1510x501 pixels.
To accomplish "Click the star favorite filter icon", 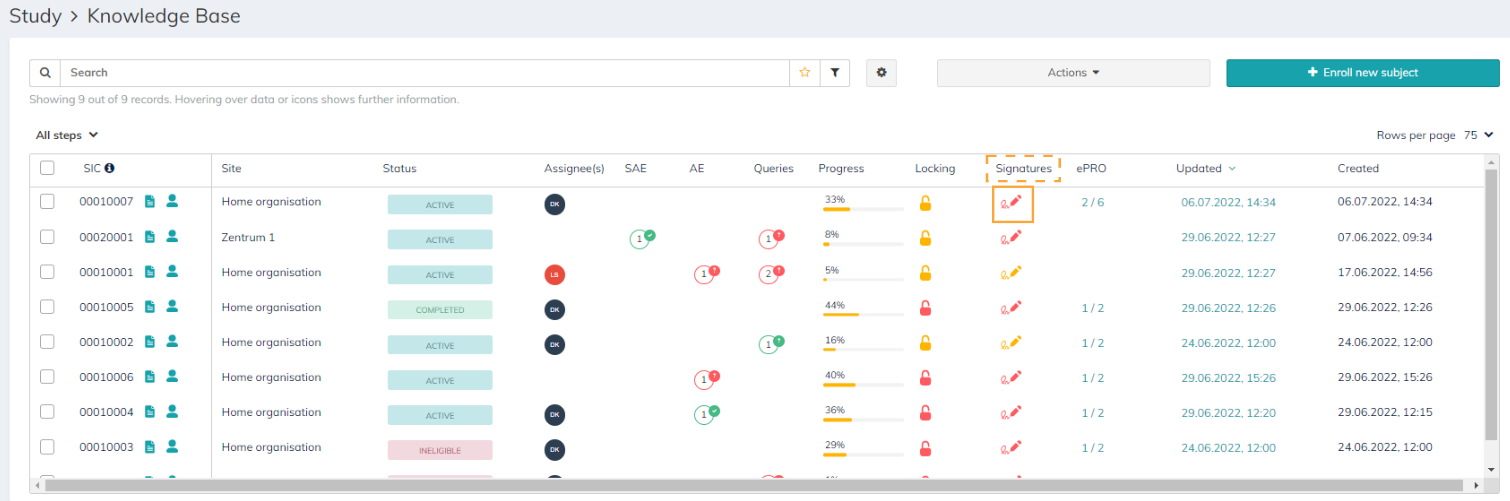I will [805, 73].
